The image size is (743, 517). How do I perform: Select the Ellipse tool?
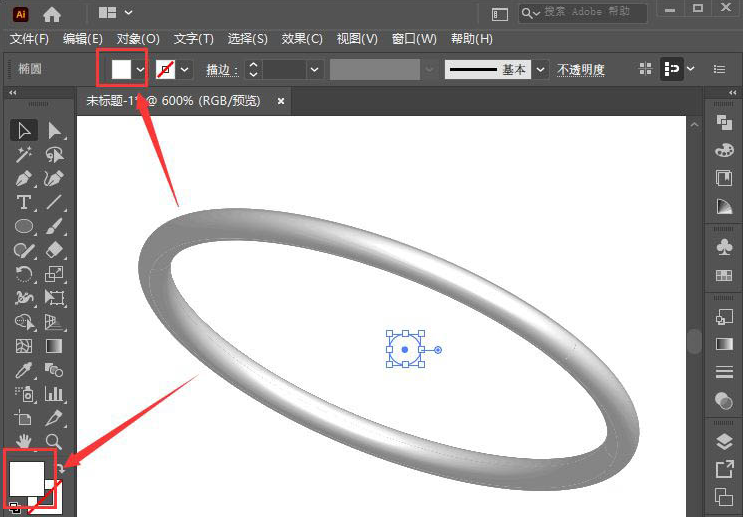point(24,227)
